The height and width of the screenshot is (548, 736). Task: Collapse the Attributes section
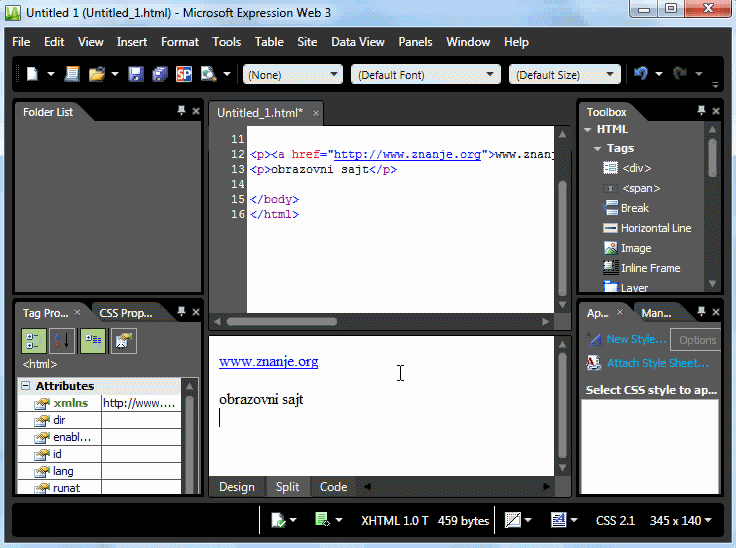point(25,386)
